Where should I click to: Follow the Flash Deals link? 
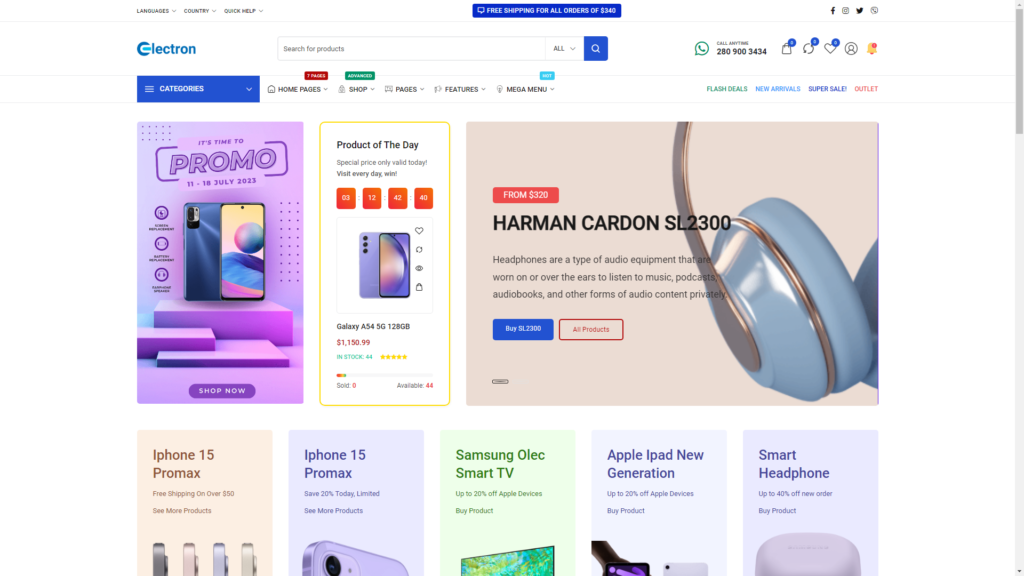[727, 89]
